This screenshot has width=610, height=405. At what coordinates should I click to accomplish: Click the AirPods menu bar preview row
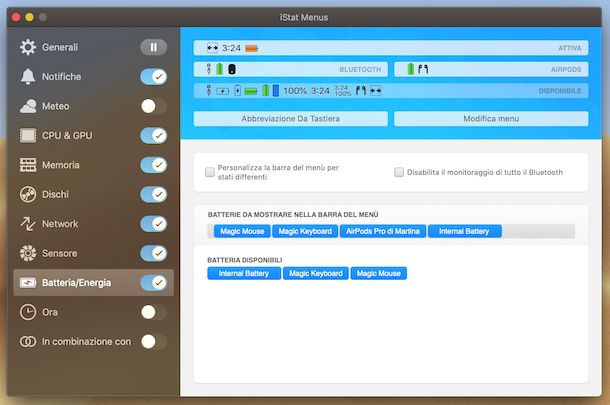pyautogui.click(x=491, y=69)
